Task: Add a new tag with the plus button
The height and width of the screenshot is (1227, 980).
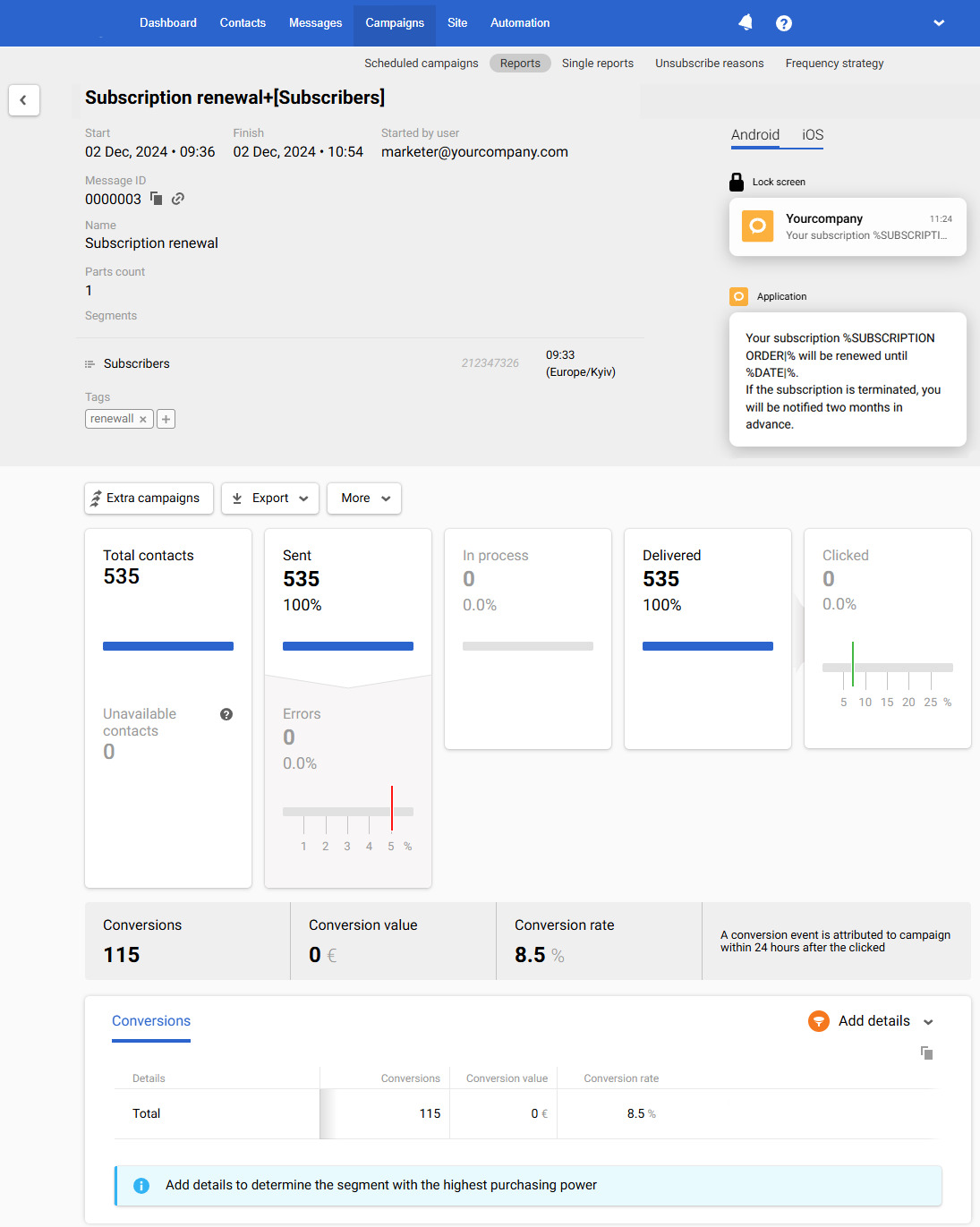Action: pyautogui.click(x=166, y=418)
